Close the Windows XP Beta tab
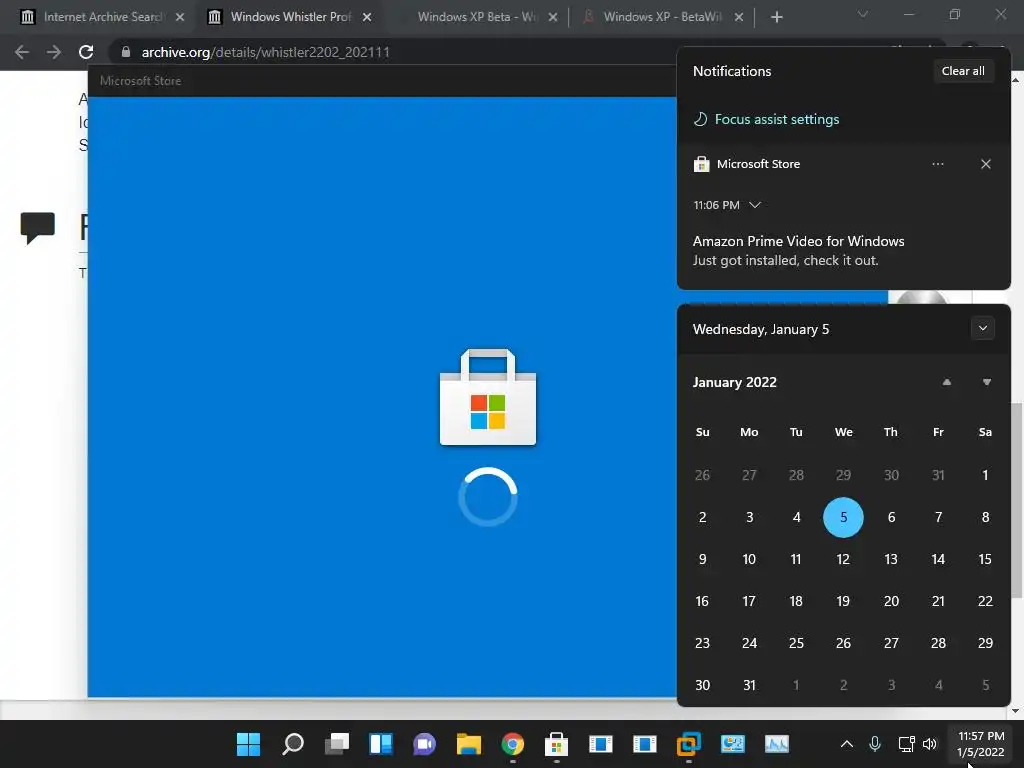1024x768 pixels. coord(552,17)
